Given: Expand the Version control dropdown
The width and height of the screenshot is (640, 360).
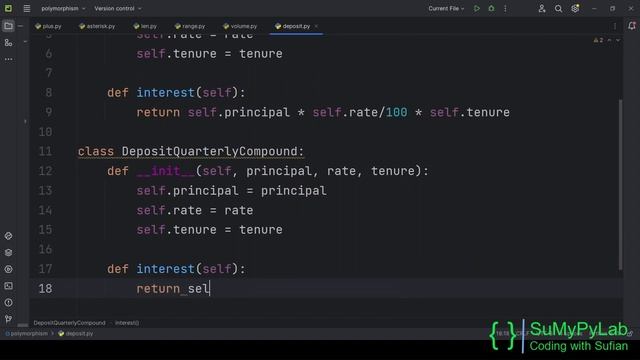Looking at the screenshot, I should tap(118, 9).
